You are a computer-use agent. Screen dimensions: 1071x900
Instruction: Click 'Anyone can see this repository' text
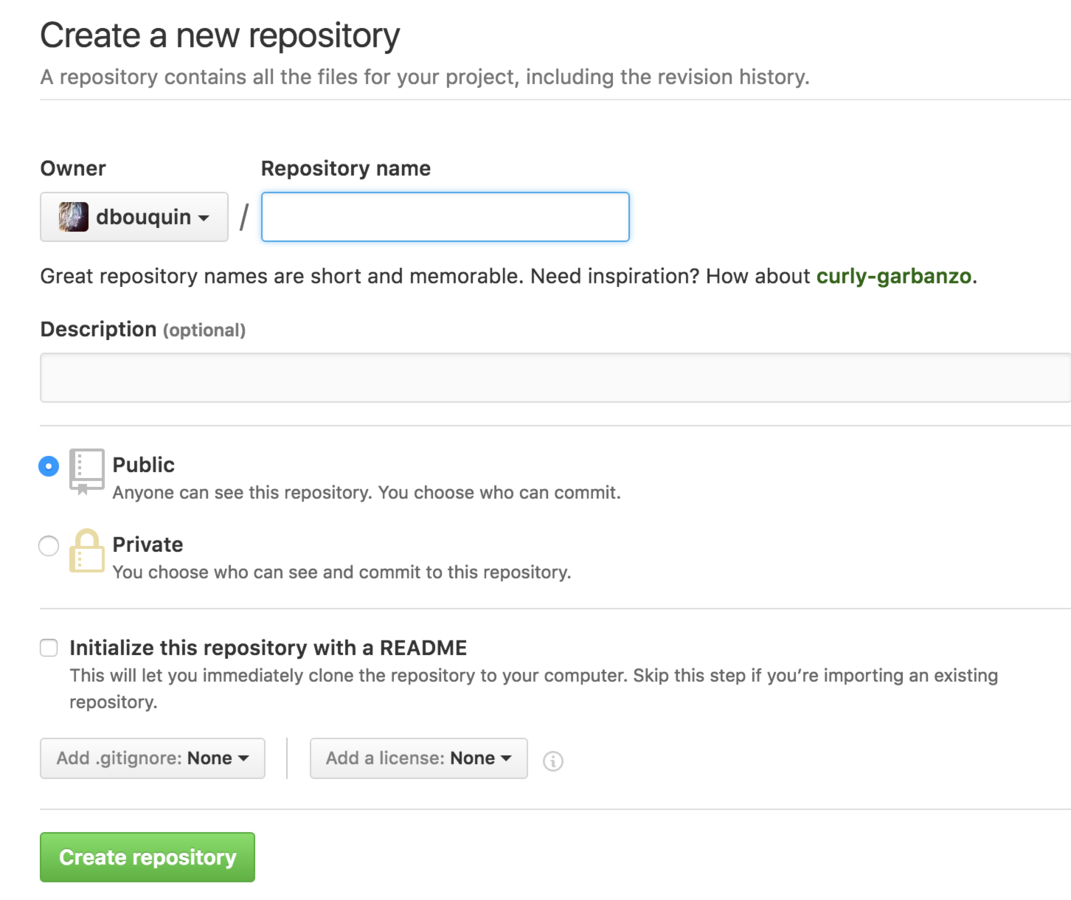[x=367, y=492]
